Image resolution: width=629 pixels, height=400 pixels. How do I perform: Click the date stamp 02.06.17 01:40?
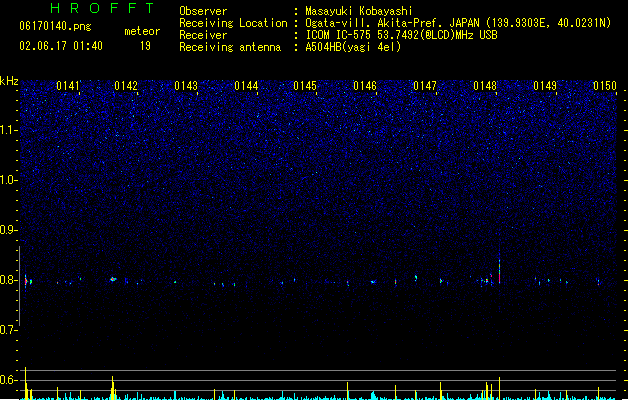point(61,46)
